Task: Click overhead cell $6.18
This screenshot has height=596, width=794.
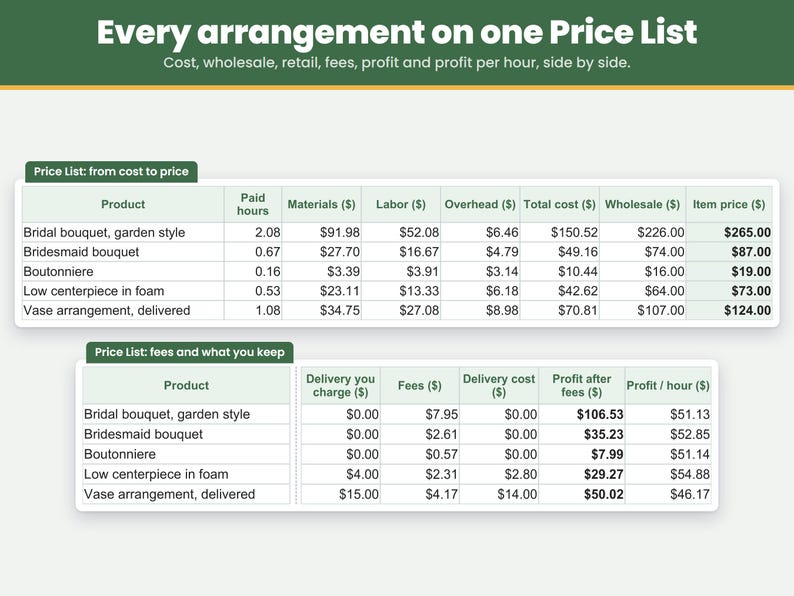Action: (480, 291)
